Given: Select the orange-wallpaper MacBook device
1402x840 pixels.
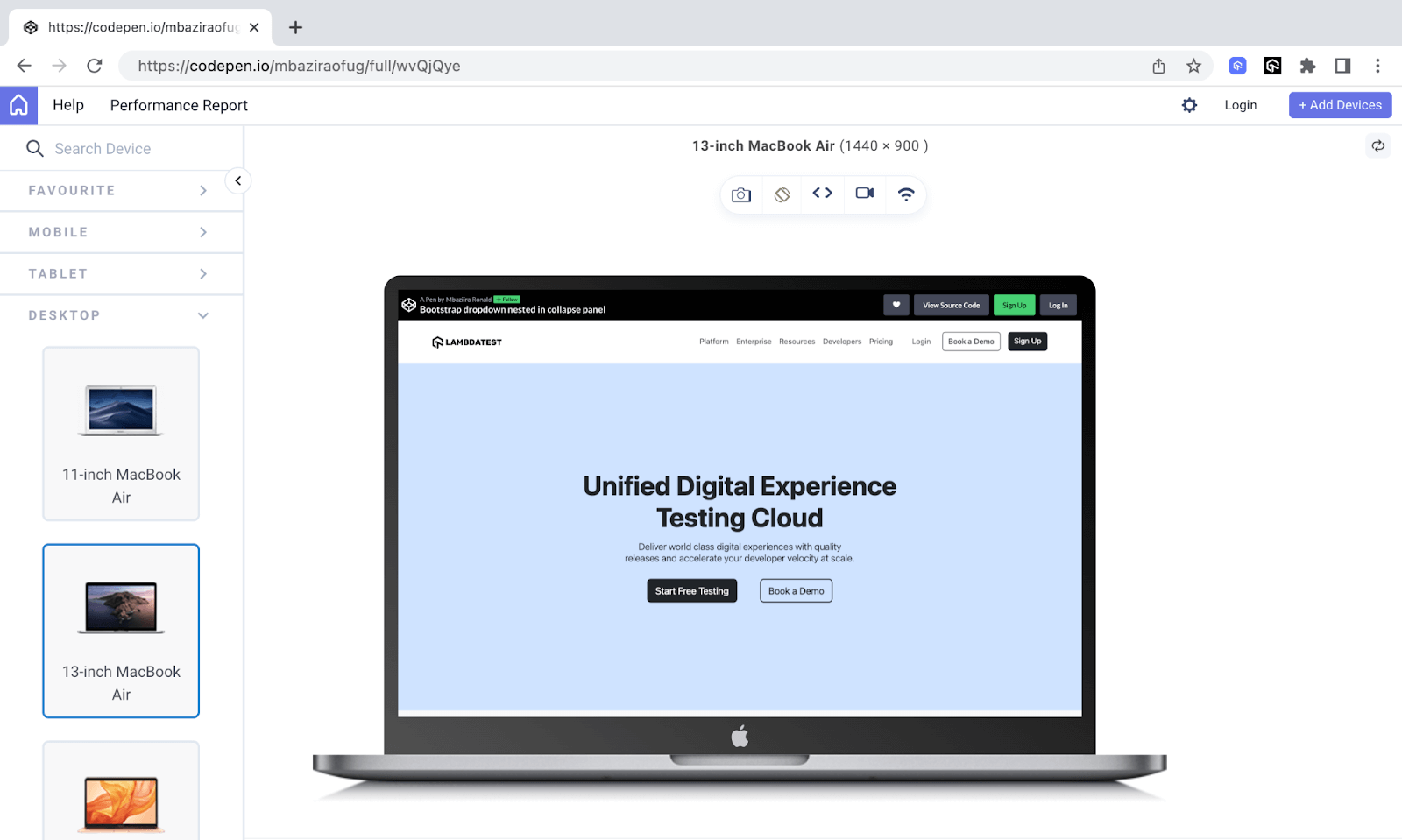Looking at the screenshot, I should point(121,791).
